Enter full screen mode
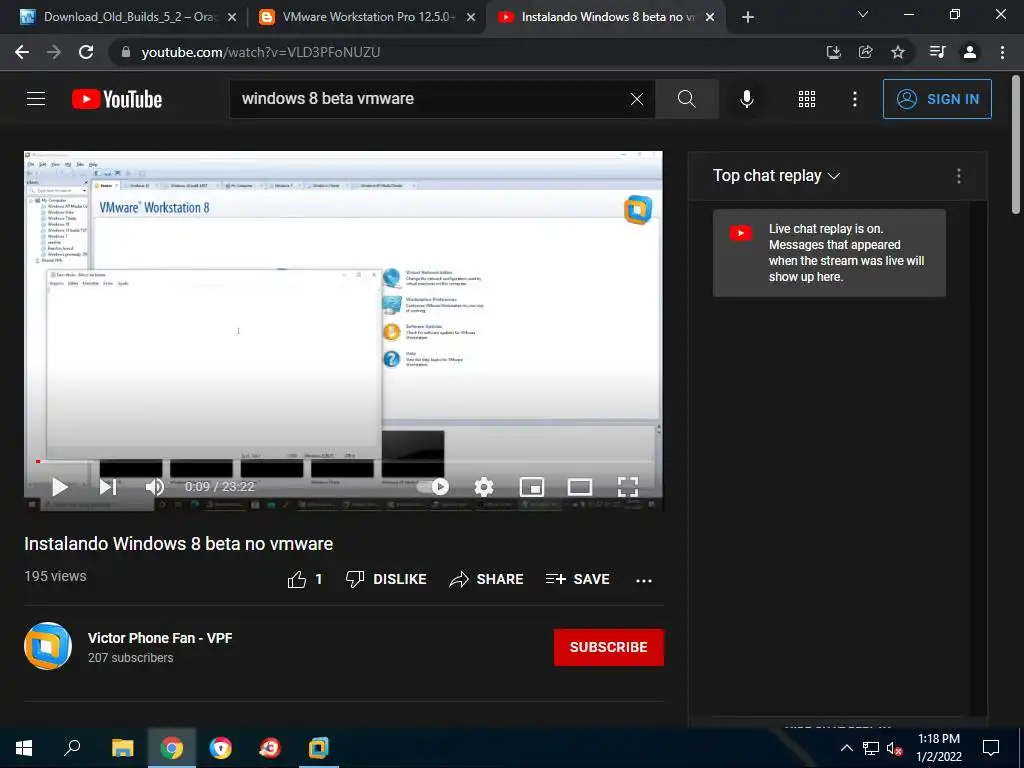 pyautogui.click(x=628, y=487)
